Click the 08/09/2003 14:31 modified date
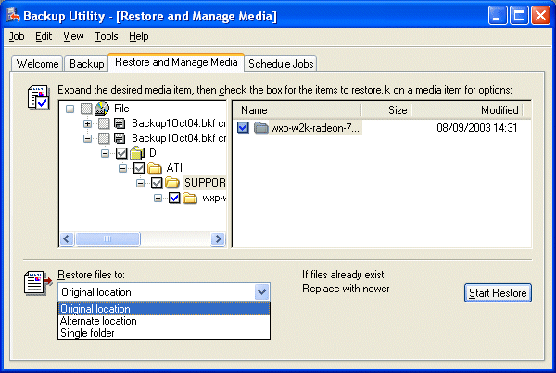 [x=477, y=128]
